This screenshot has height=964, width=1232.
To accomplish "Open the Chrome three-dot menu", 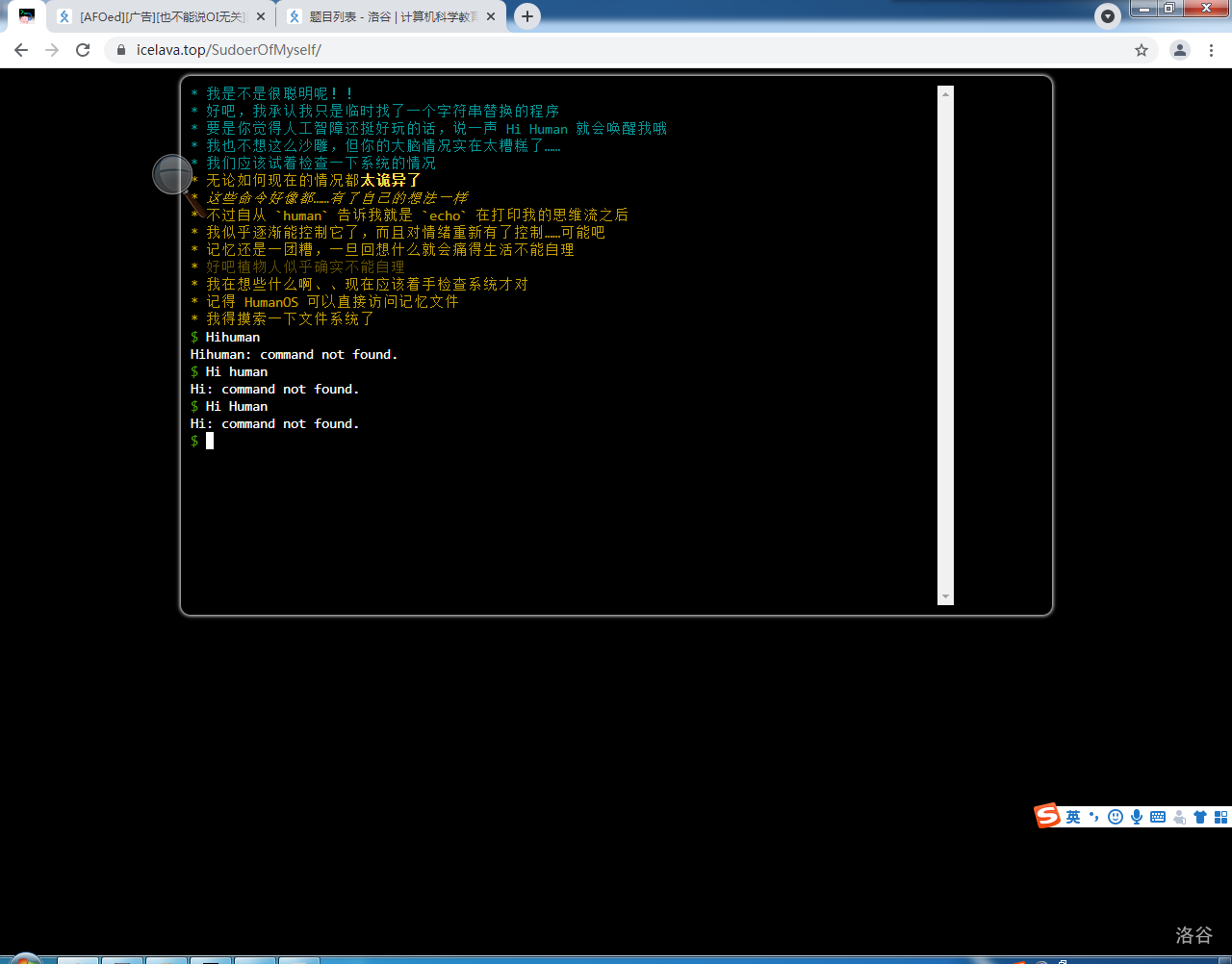I will click(1211, 50).
